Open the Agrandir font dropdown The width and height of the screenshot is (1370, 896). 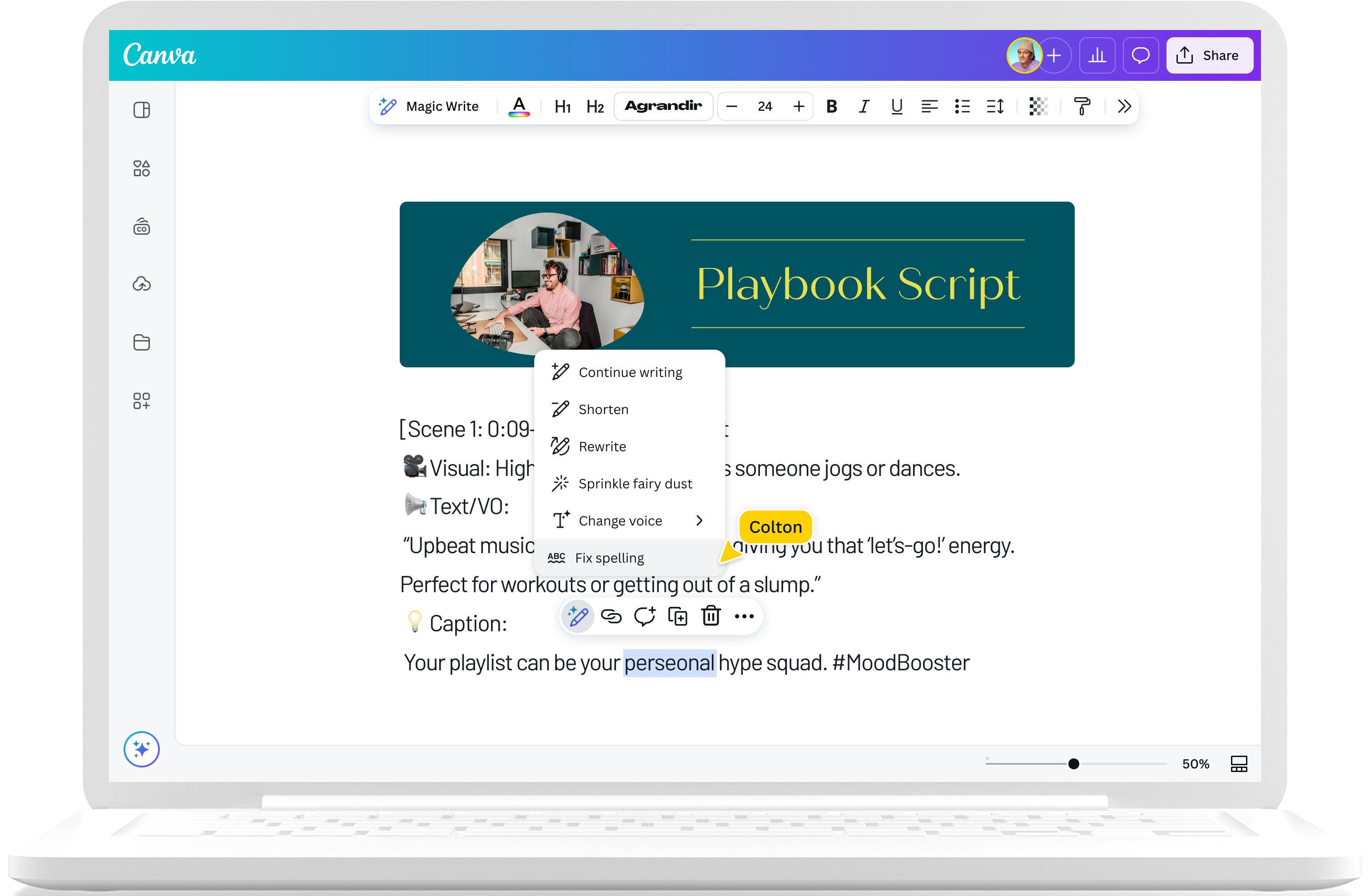click(663, 106)
